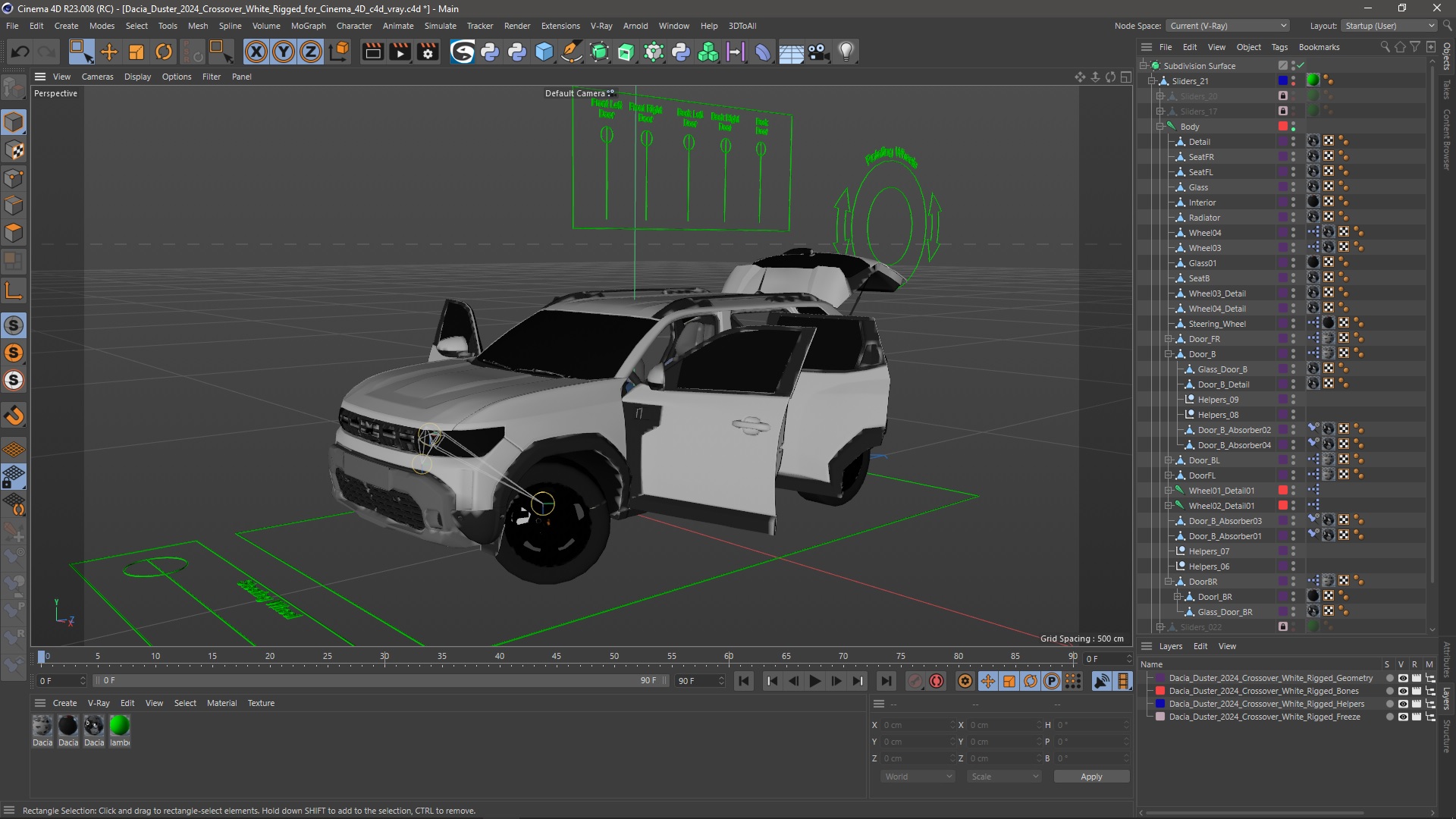Select the Live Selection tool

[80, 52]
